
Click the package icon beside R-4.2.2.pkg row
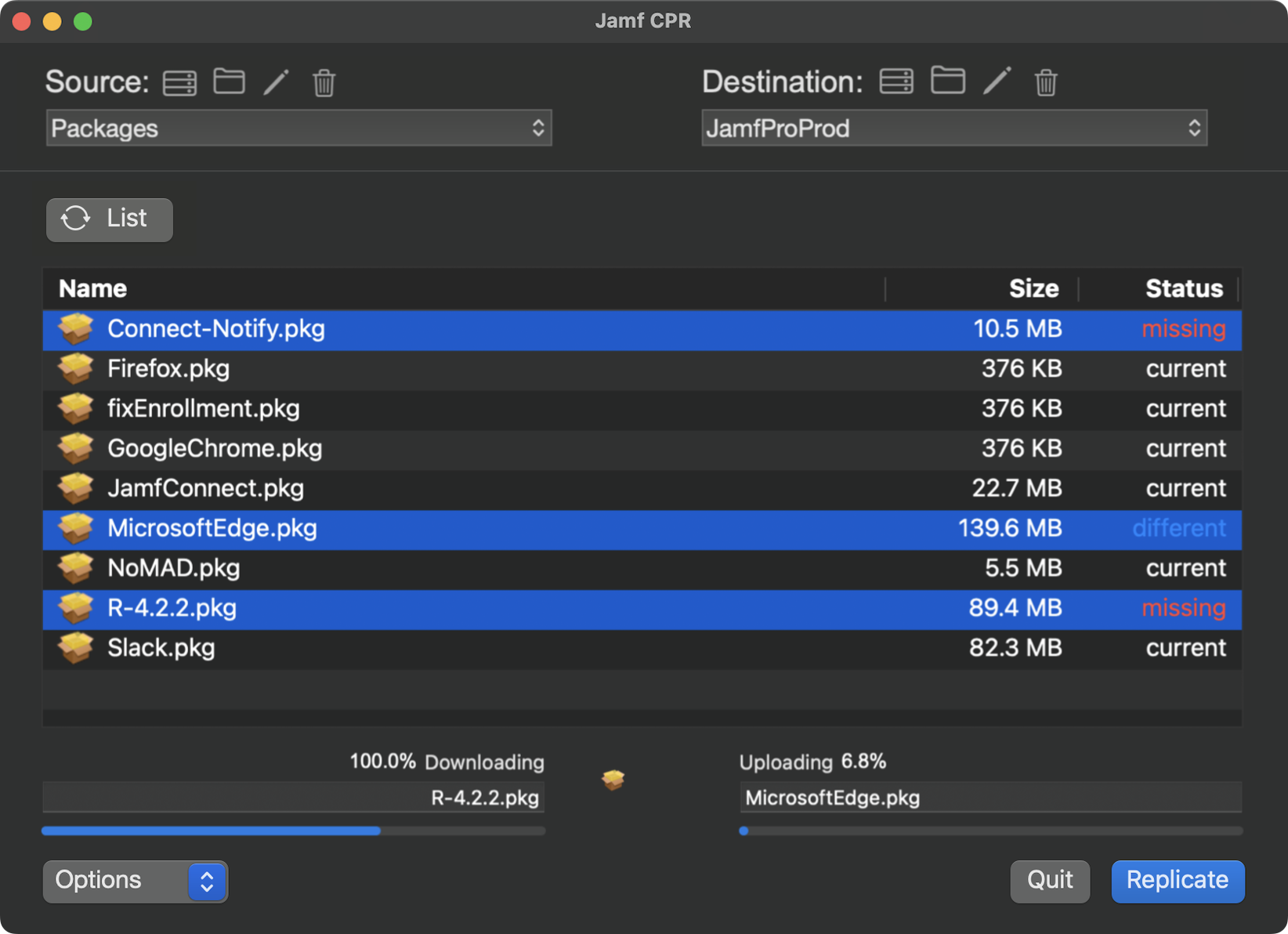point(76,609)
